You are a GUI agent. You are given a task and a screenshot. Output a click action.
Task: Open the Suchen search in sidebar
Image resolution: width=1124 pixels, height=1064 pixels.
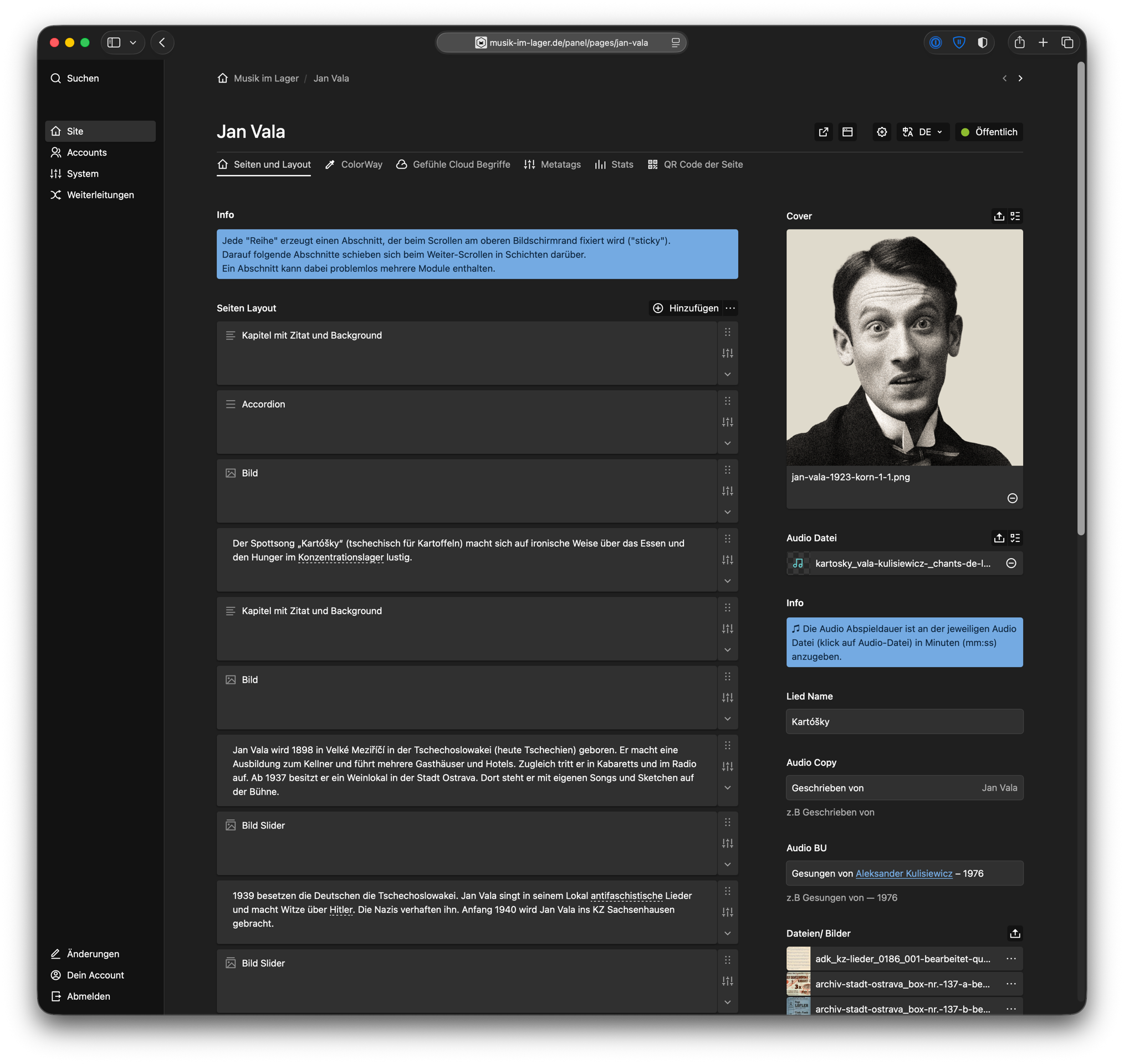coord(74,78)
